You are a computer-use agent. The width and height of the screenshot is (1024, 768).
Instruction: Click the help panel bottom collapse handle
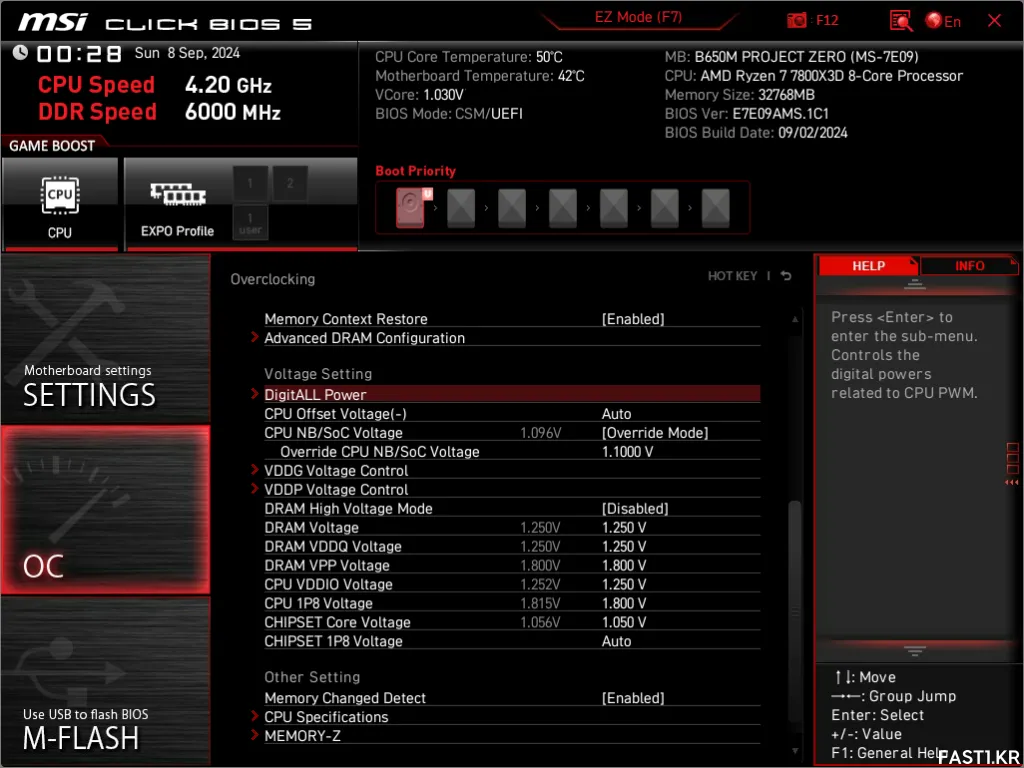[915, 650]
